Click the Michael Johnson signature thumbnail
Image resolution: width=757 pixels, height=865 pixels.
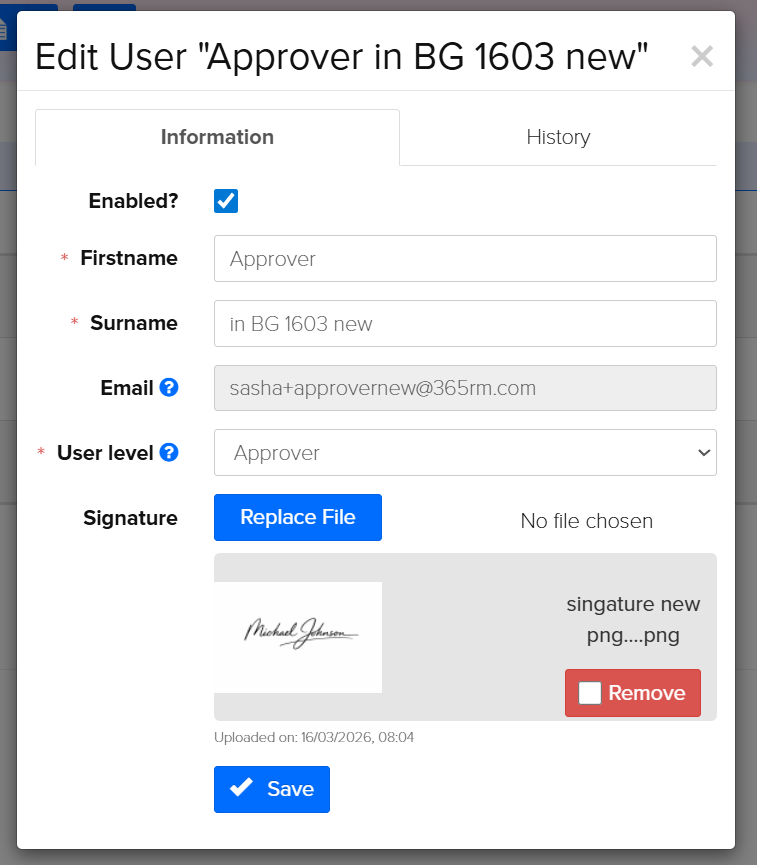(x=298, y=637)
